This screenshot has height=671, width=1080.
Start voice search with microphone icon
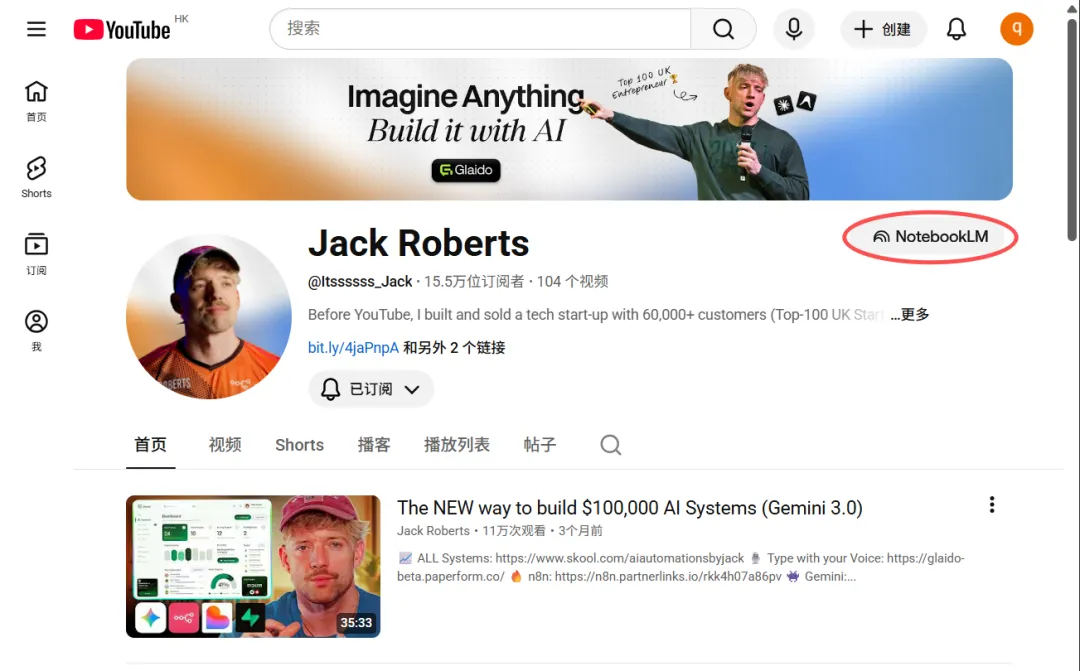tap(793, 29)
